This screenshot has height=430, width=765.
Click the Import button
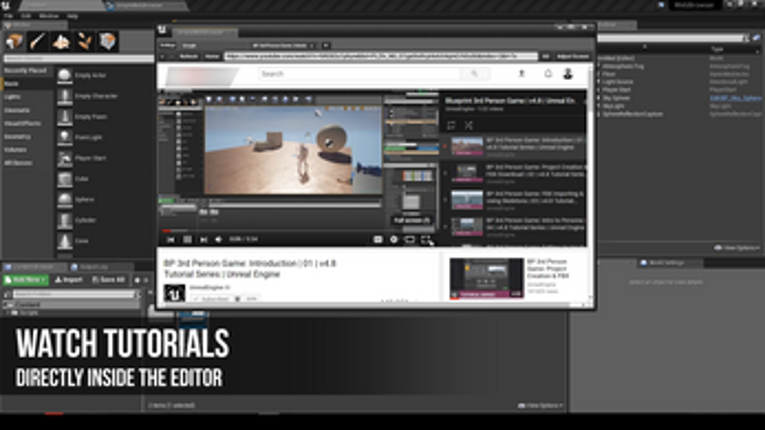69,280
